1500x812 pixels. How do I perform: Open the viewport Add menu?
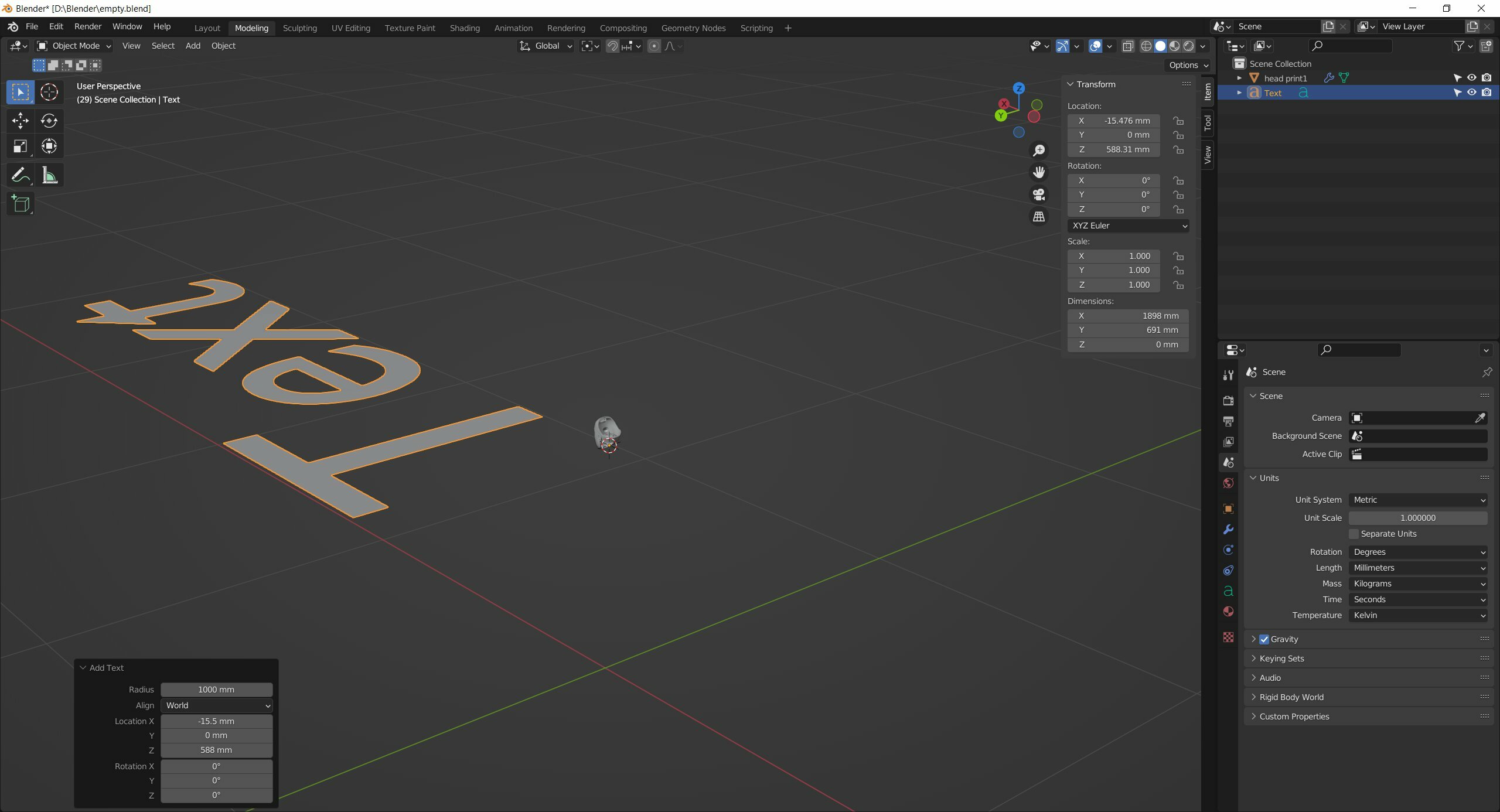[193, 46]
